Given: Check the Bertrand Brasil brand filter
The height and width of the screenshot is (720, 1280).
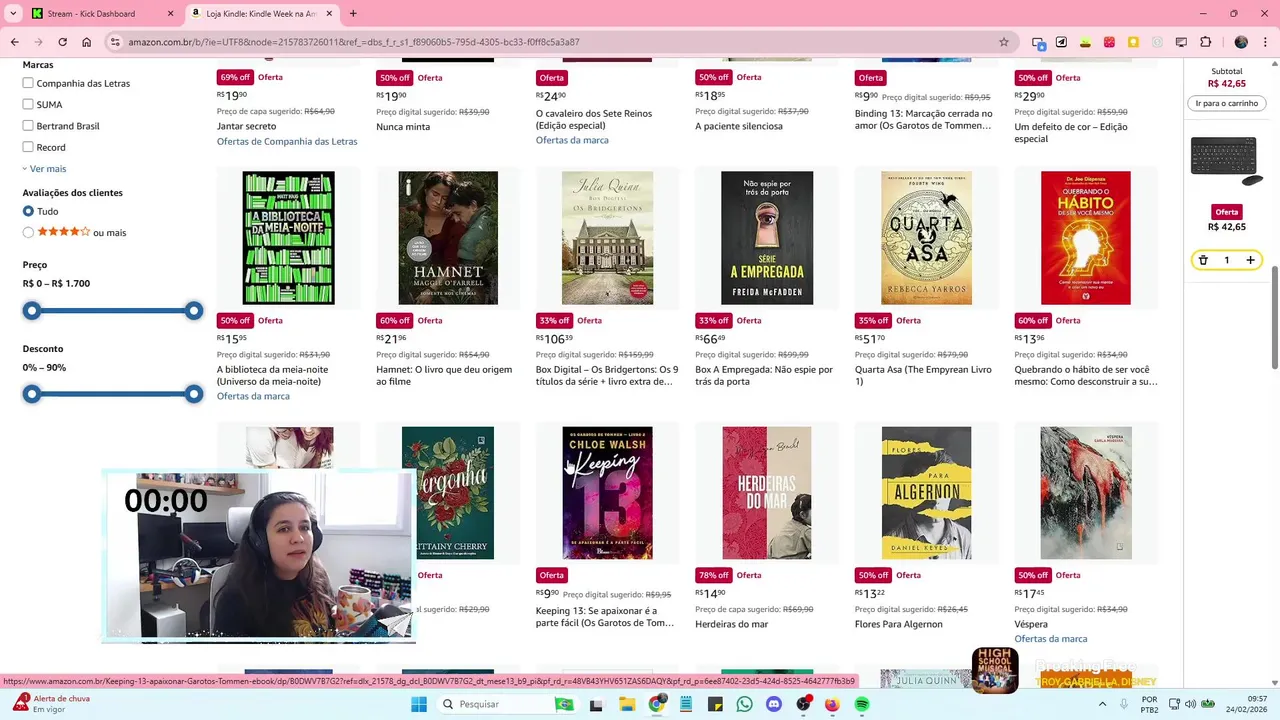Looking at the screenshot, I should click(28, 125).
